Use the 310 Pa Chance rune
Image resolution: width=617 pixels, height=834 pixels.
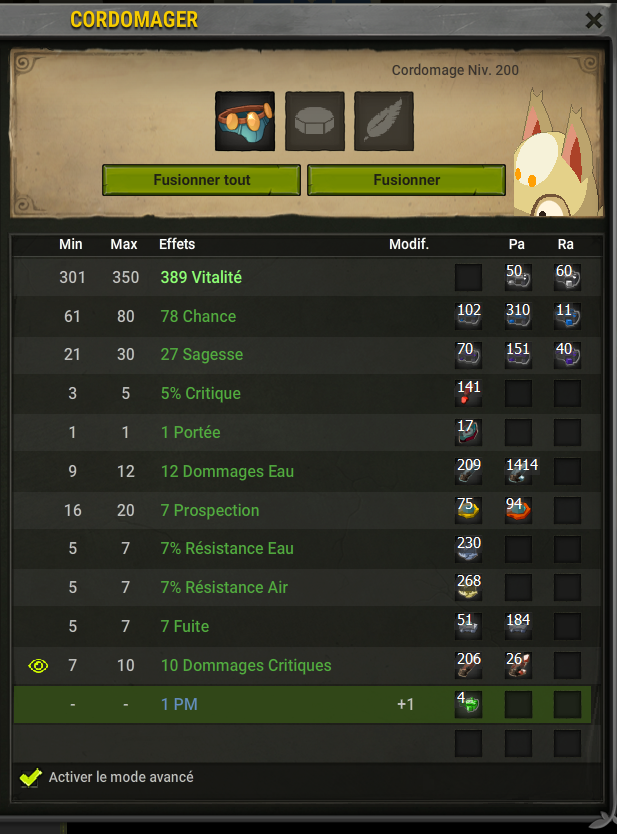click(x=519, y=316)
